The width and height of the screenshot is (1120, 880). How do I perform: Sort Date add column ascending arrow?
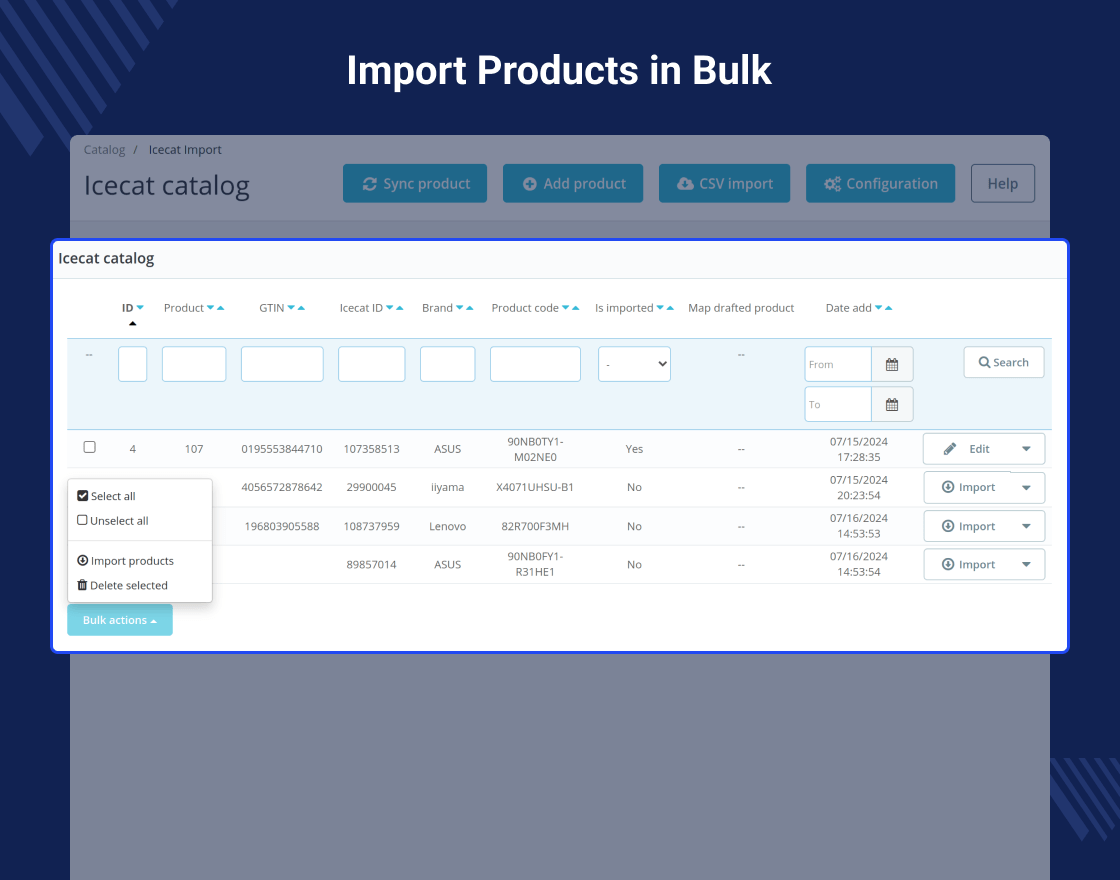(889, 308)
